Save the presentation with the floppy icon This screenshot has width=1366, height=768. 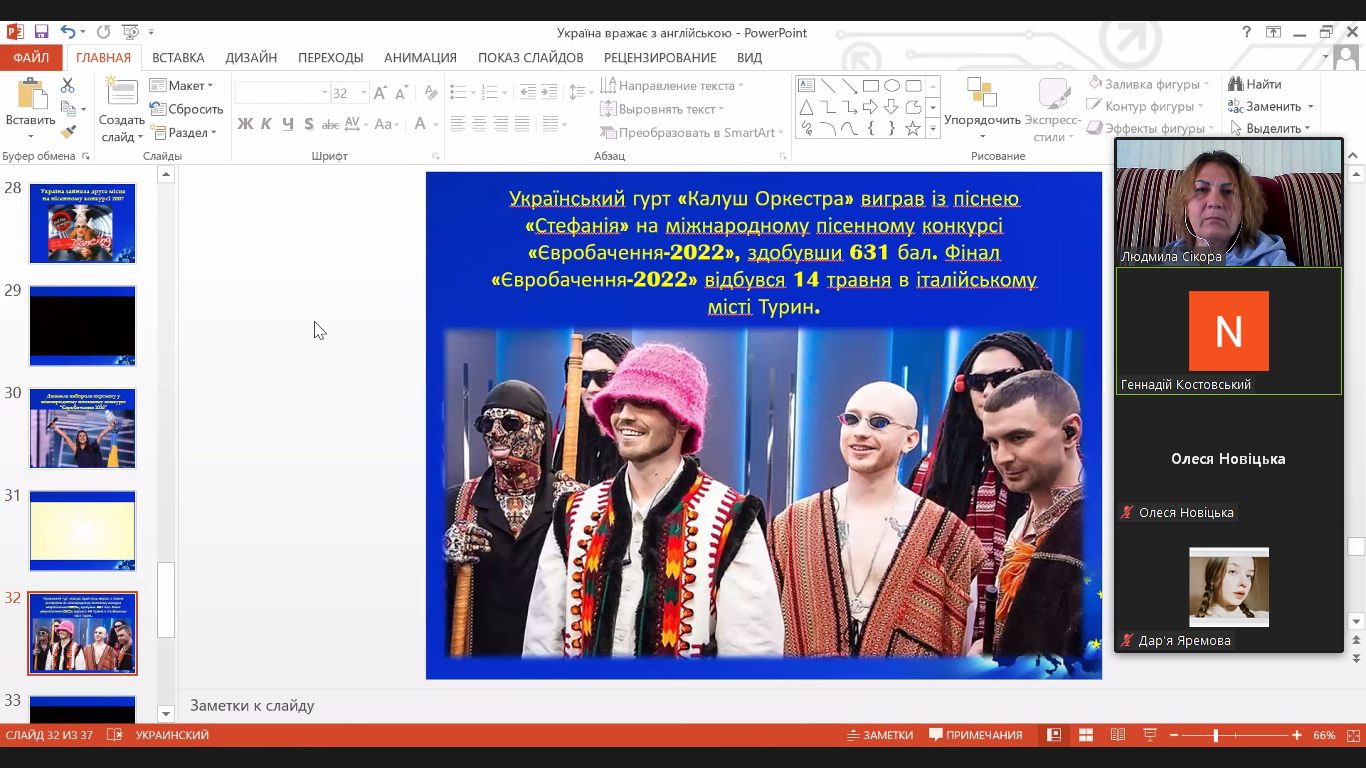41,32
